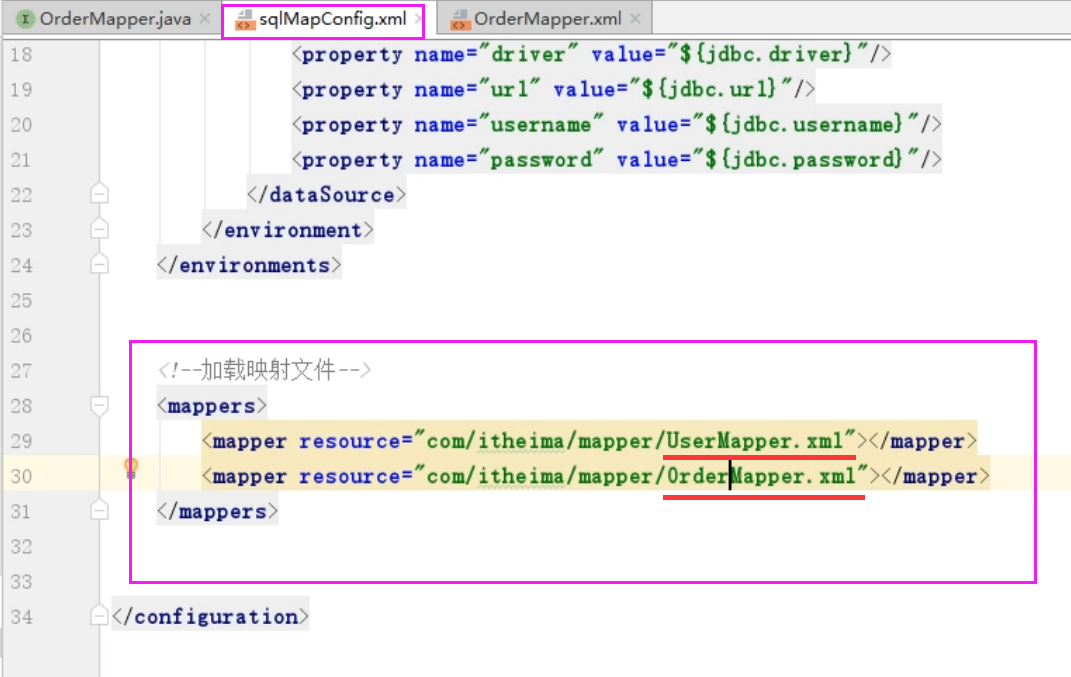Image resolution: width=1071 pixels, height=677 pixels.
Task: Place the cursor in the OrderMapper.xml resource path
Action: pyautogui.click(x=641, y=476)
